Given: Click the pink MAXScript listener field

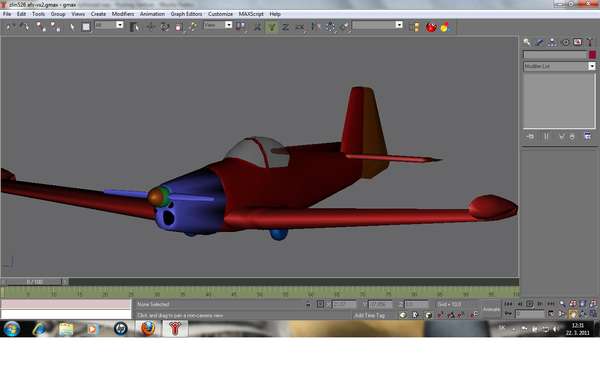Looking at the screenshot, I should pos(66,305).
